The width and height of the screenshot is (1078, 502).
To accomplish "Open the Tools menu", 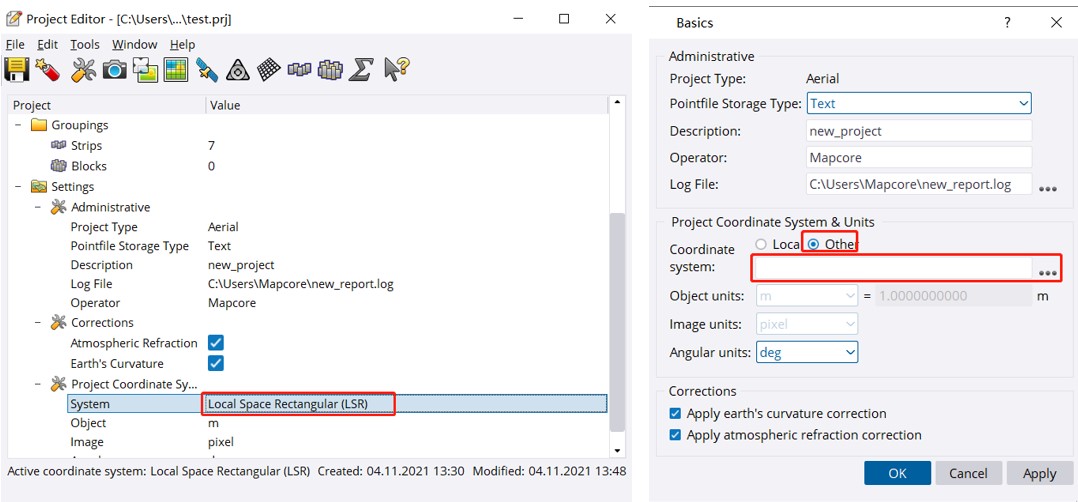I will pyautogui.click(x=85, y=45).
